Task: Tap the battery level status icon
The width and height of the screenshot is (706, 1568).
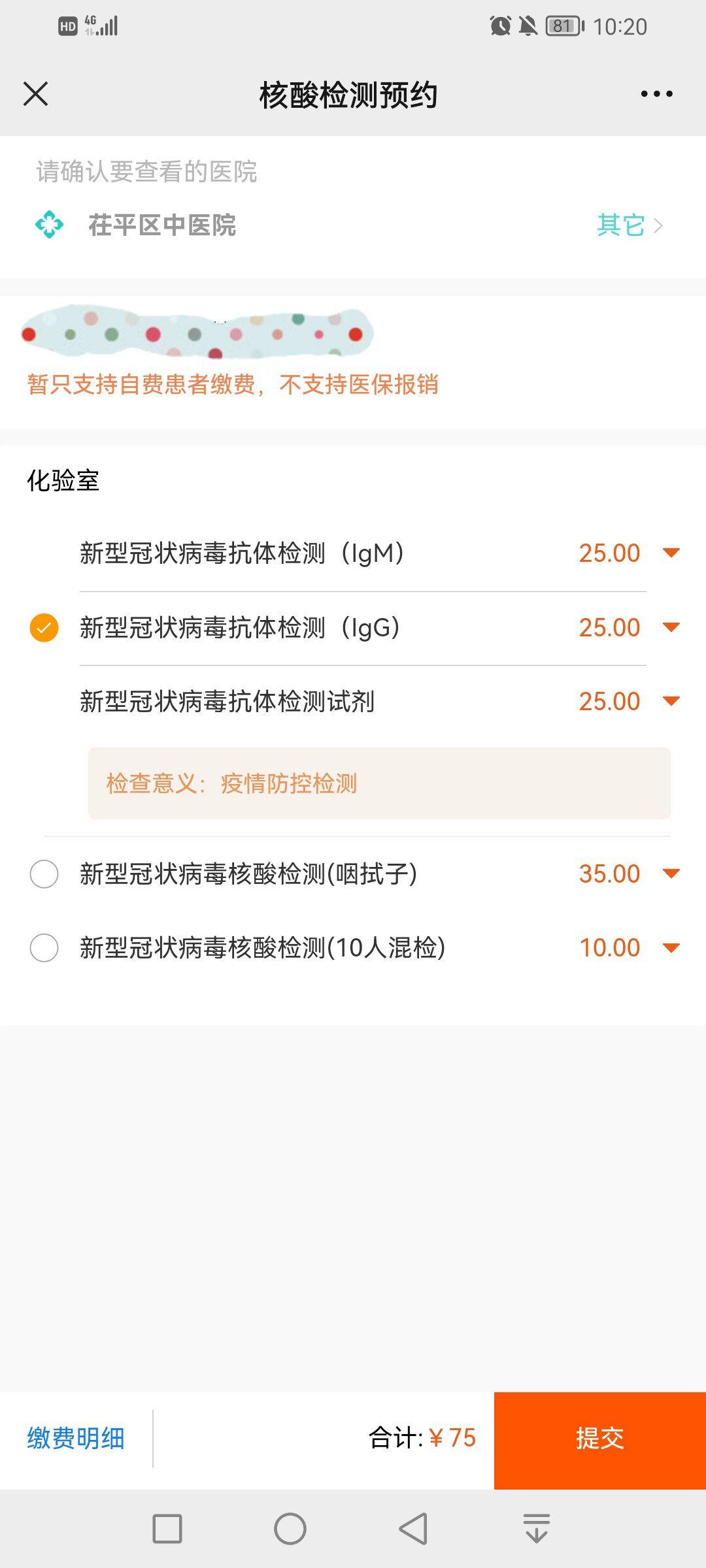Action: click(x=564, y=26)
